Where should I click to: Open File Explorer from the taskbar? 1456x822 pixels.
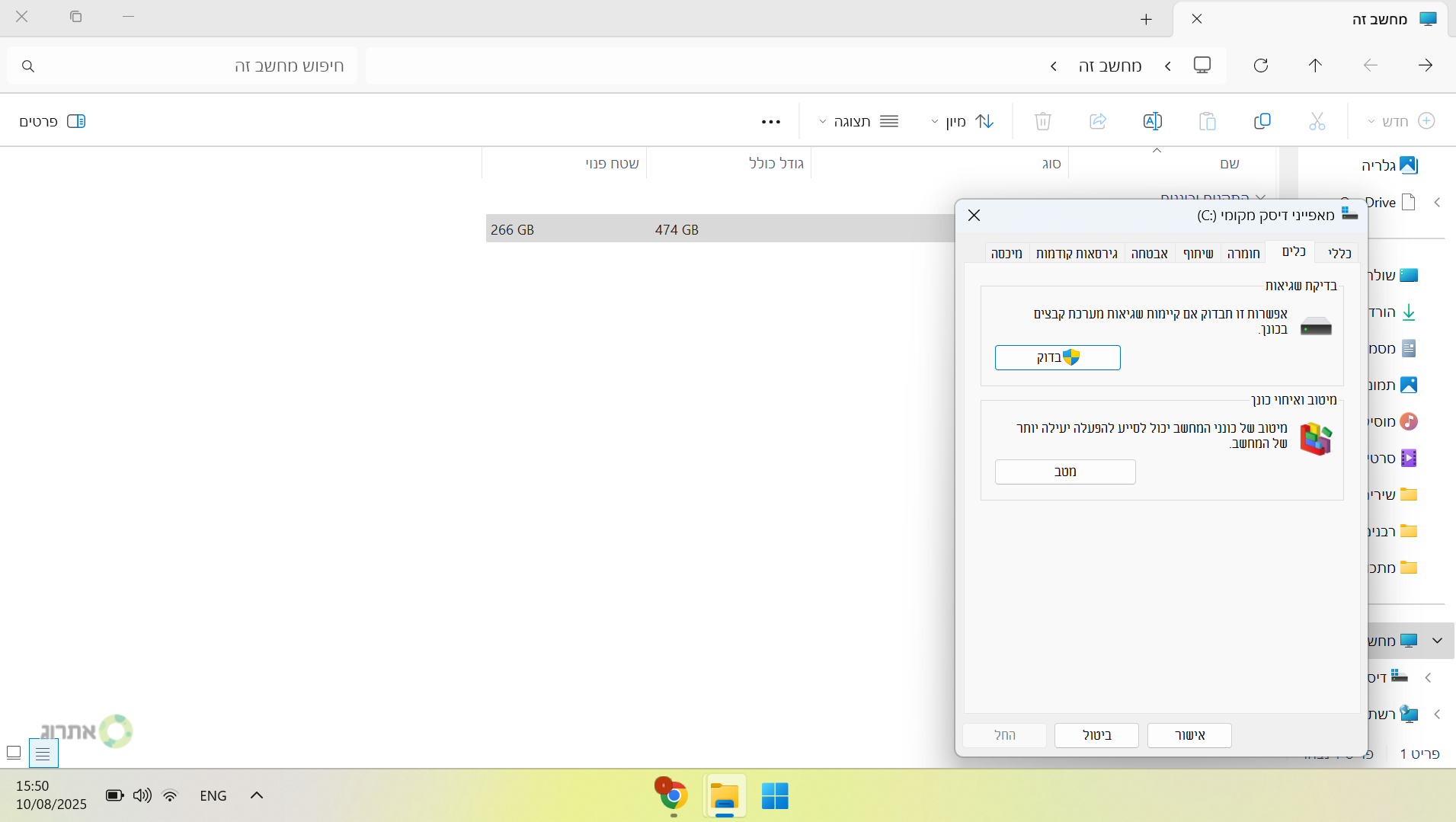(x=725, y=795)
